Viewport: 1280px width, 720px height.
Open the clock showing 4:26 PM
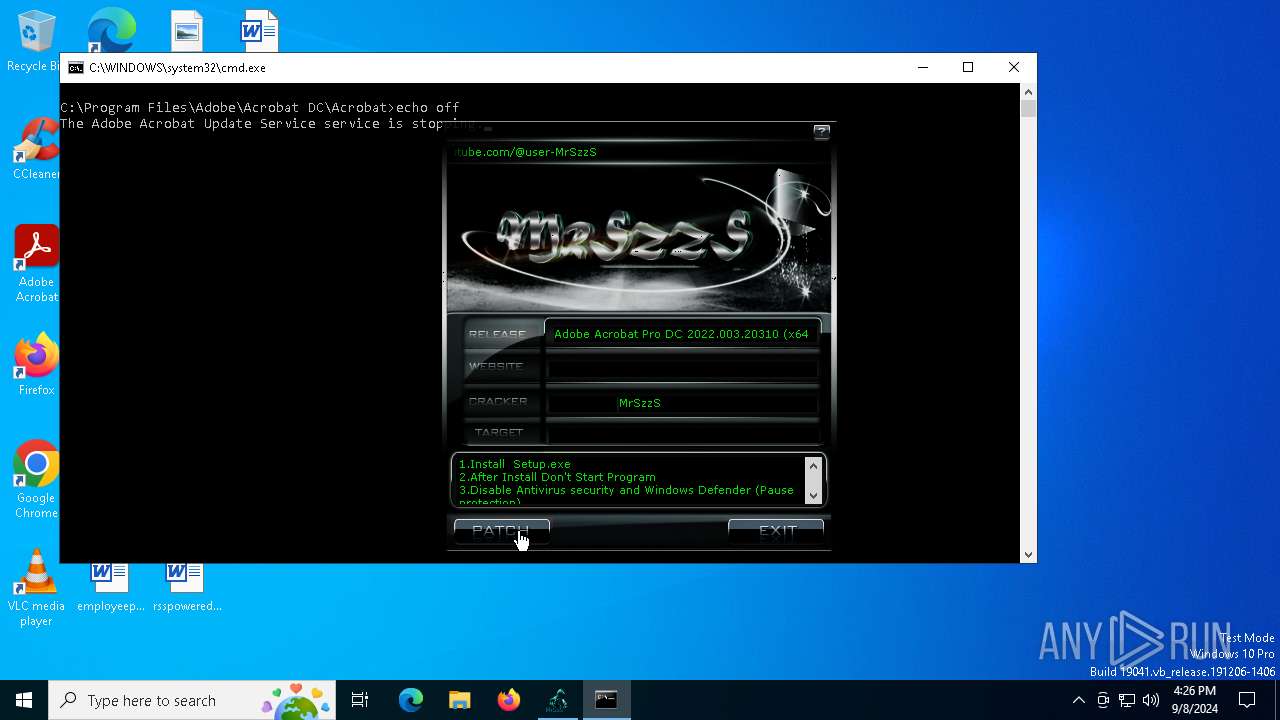(x=1193, y=700)
